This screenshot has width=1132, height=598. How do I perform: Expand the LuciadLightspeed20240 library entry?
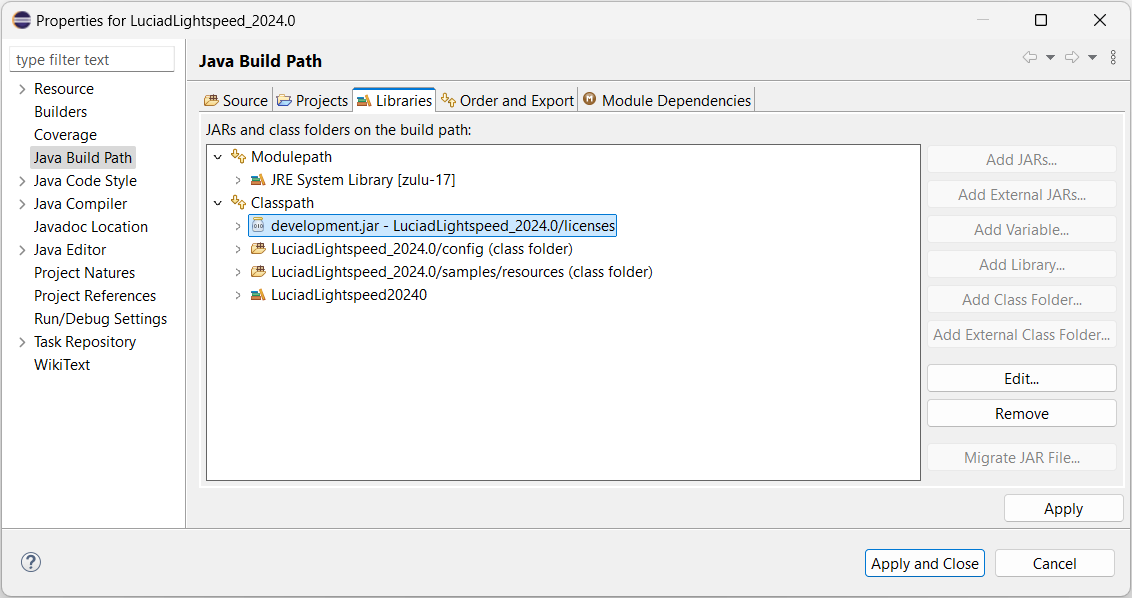point(238,295)
